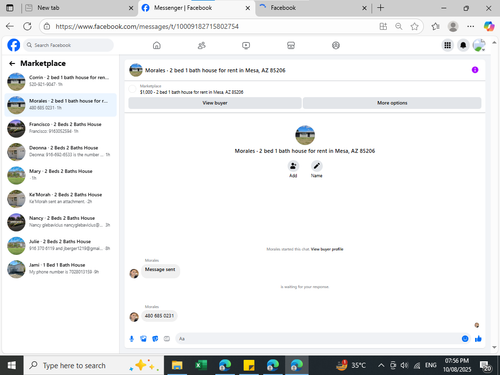The height and width of the screenshot is (375, 500).
Task: Open the Favorites list icon
Action: coord(435,26)
